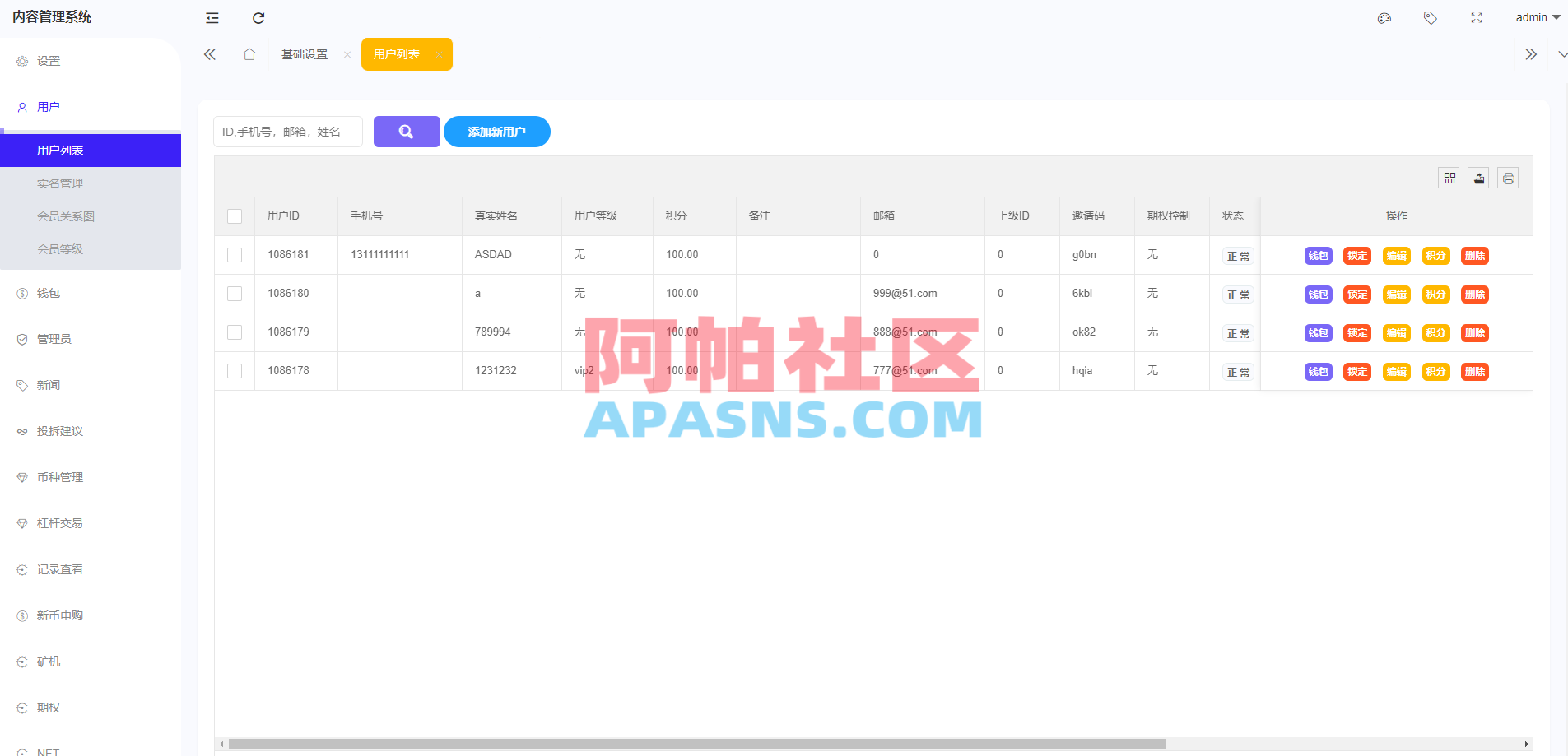
Task: Open the admin account dropdown
Action: (x=1536, y=16)
